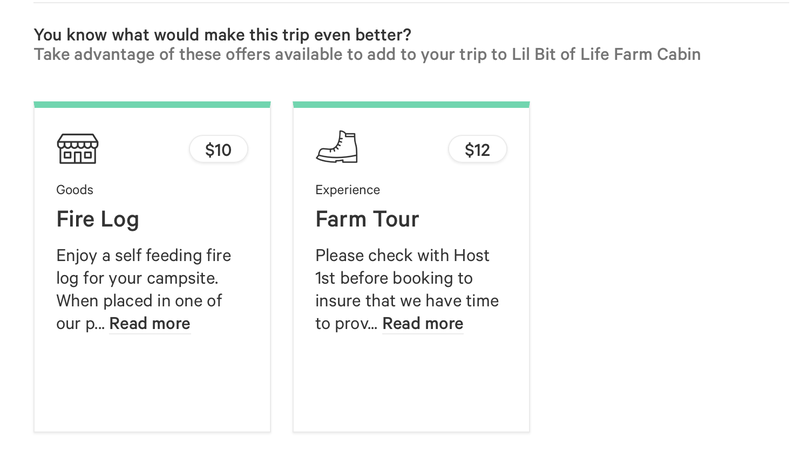Screen dimensions: 800x466
Task: Click the hiking boot icon on Farm Tour
Action: coord(337,147)
